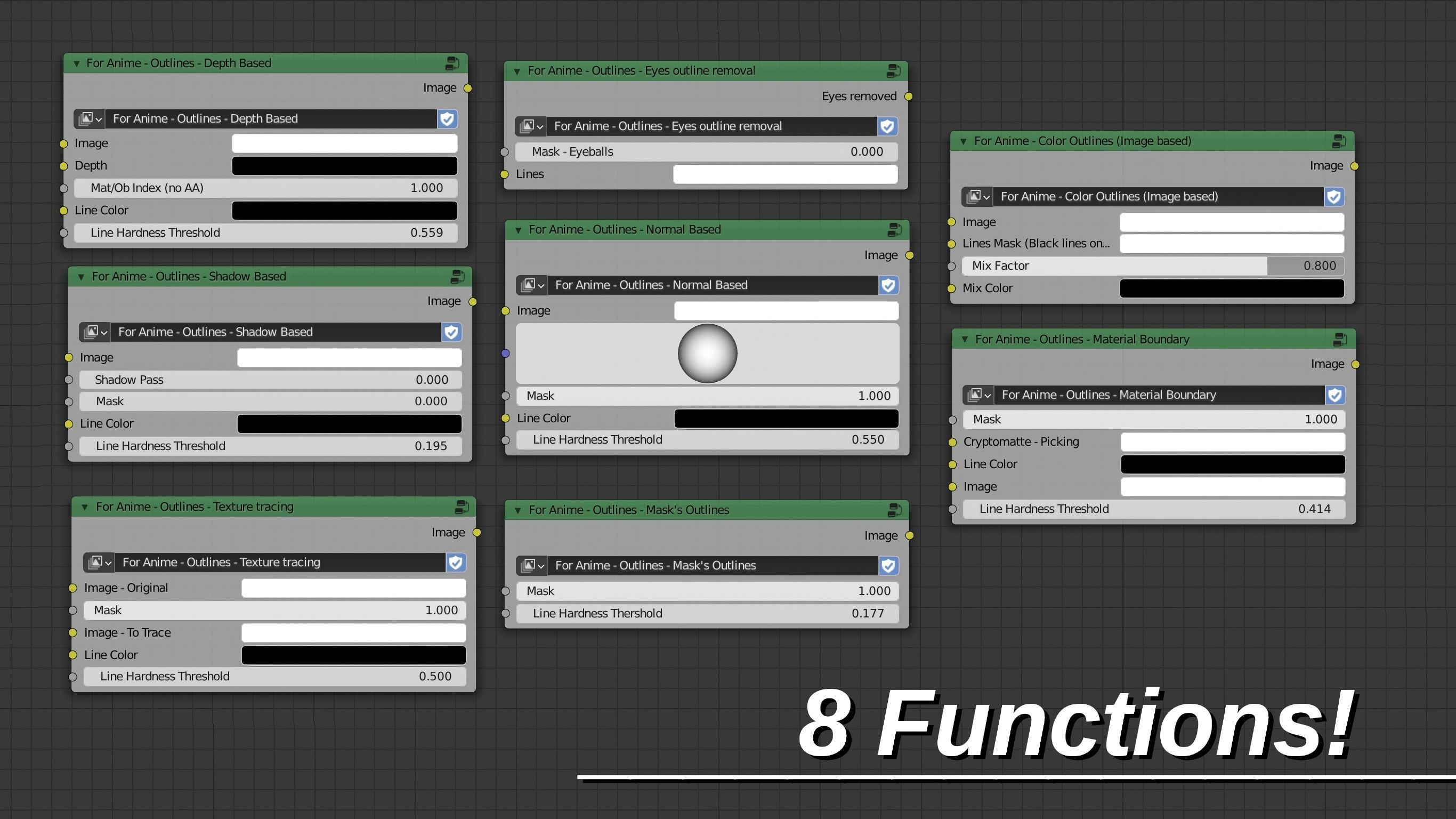
Task: Click Image - Original input socket
Action: point(72,588)
